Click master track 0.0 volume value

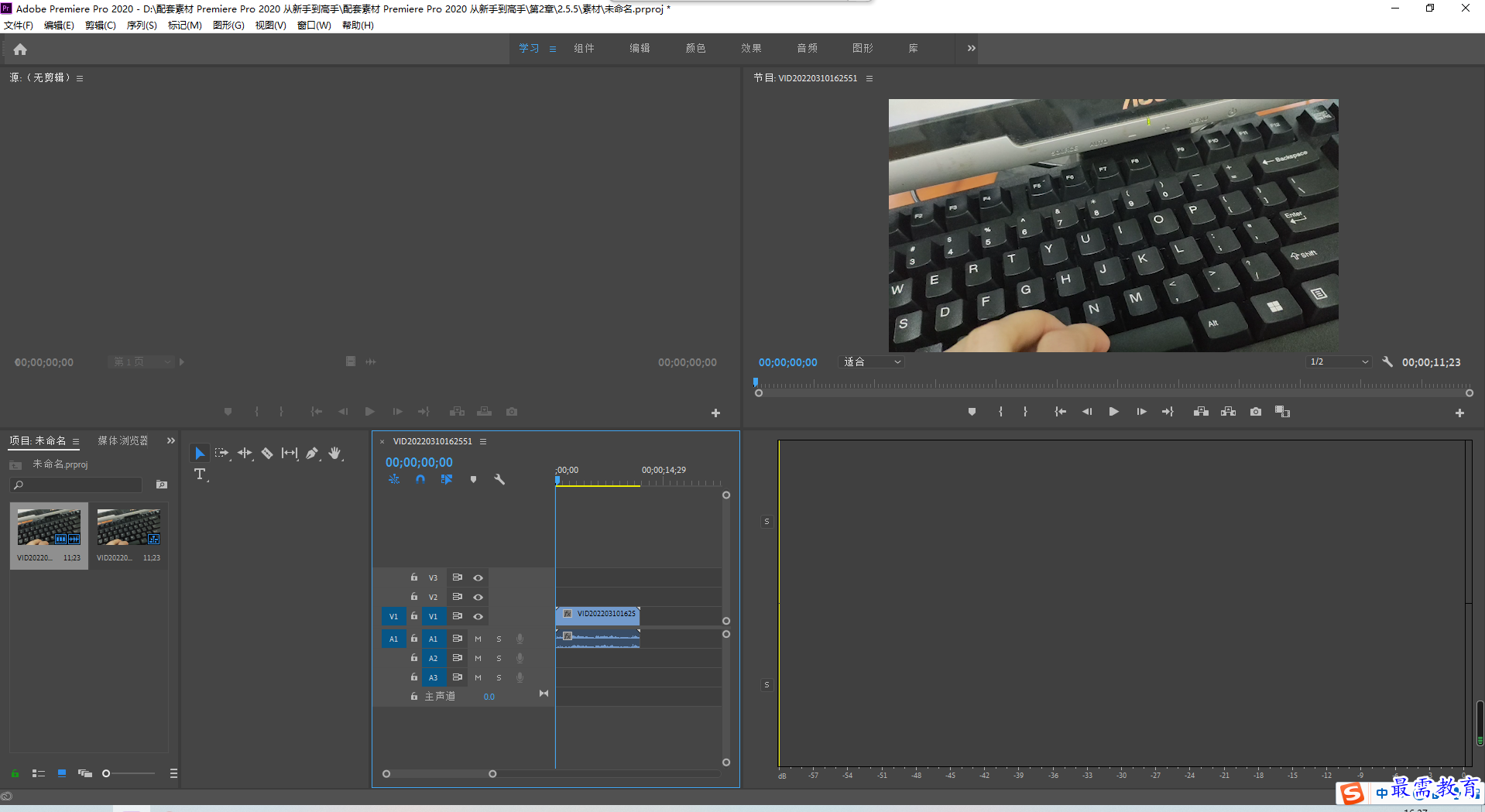point(489,697)
